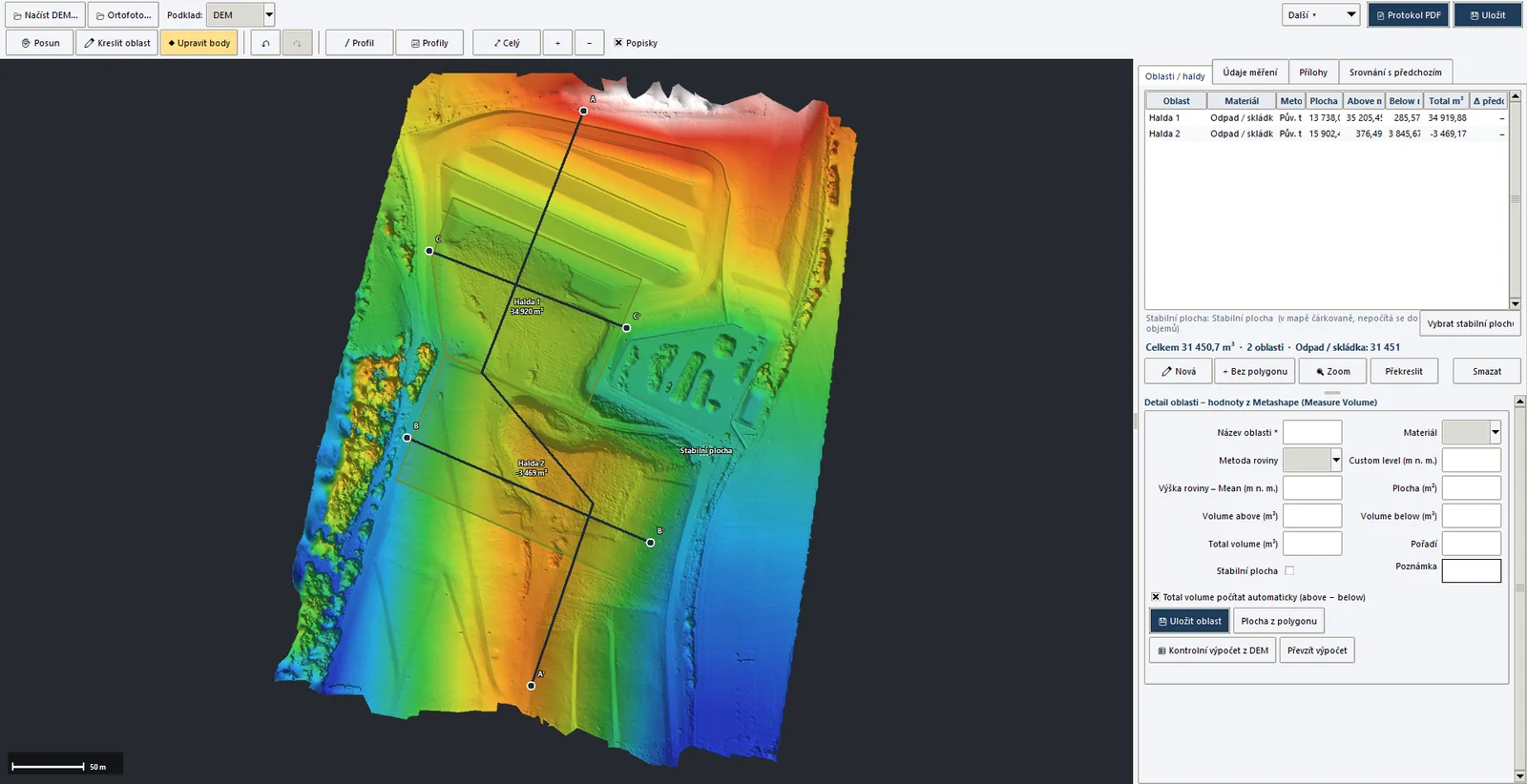Click Vybrat stabilní plochu button
This screenshot has height=784, width=1527.
(x=1470, y=323)
